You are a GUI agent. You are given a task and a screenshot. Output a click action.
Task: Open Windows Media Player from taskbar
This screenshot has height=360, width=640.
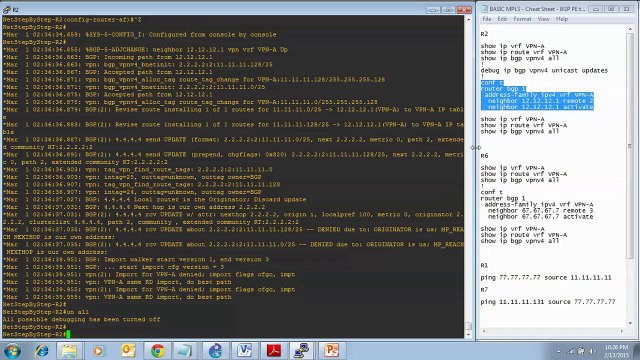click(x=98, y=351)
